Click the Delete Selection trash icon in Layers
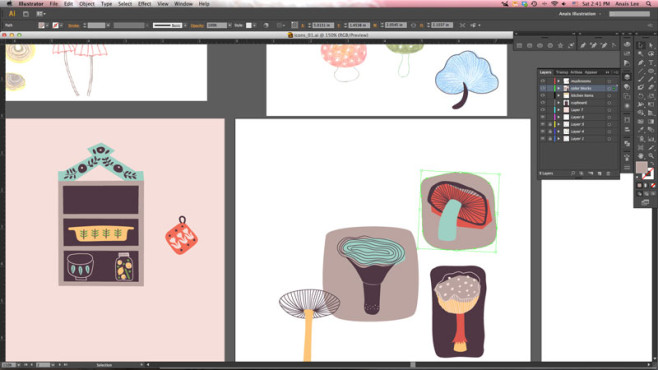658x370 pixels. (608, 173)
